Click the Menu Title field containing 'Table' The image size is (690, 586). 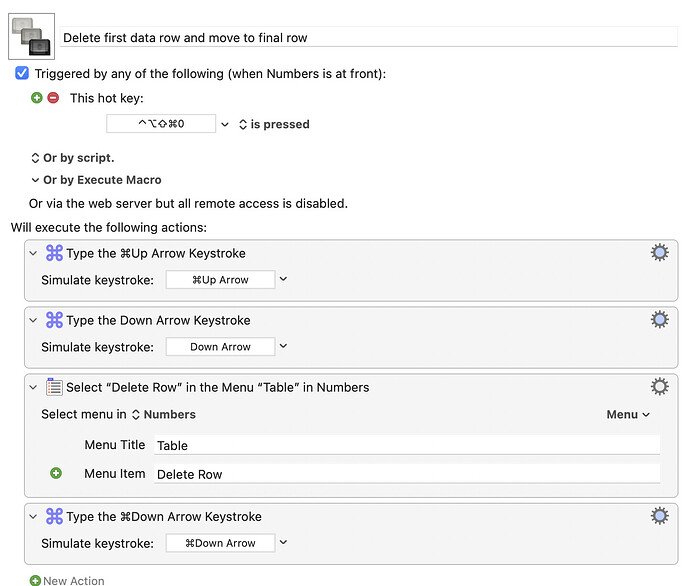pyautogui.click(x=406, y=446)
